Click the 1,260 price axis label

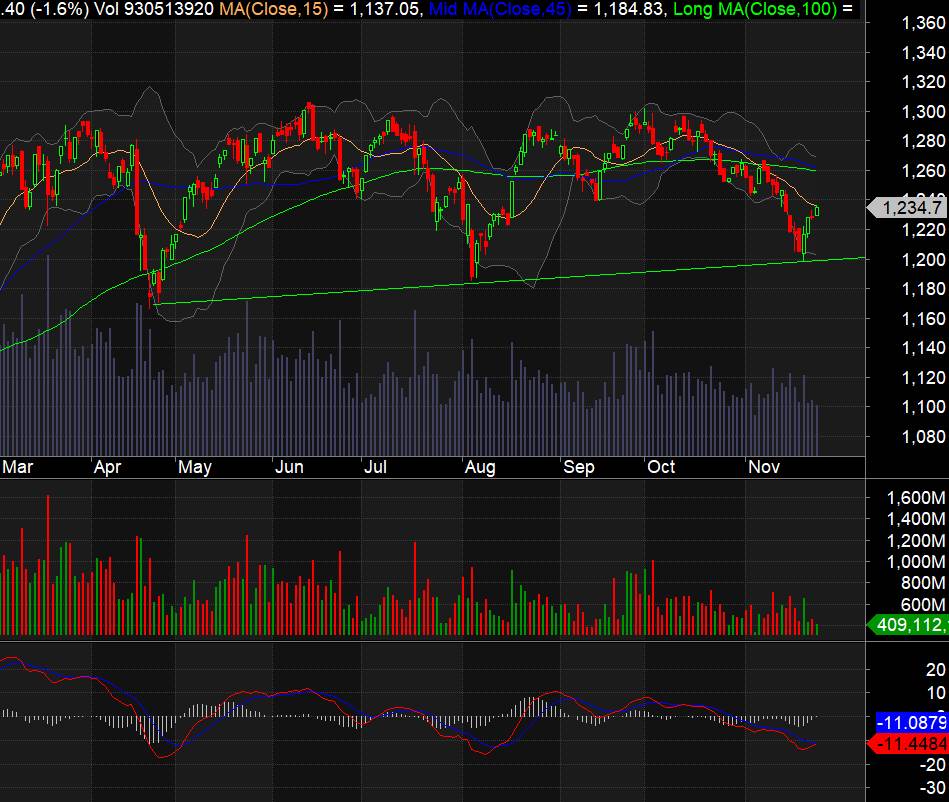pos(923,171)
